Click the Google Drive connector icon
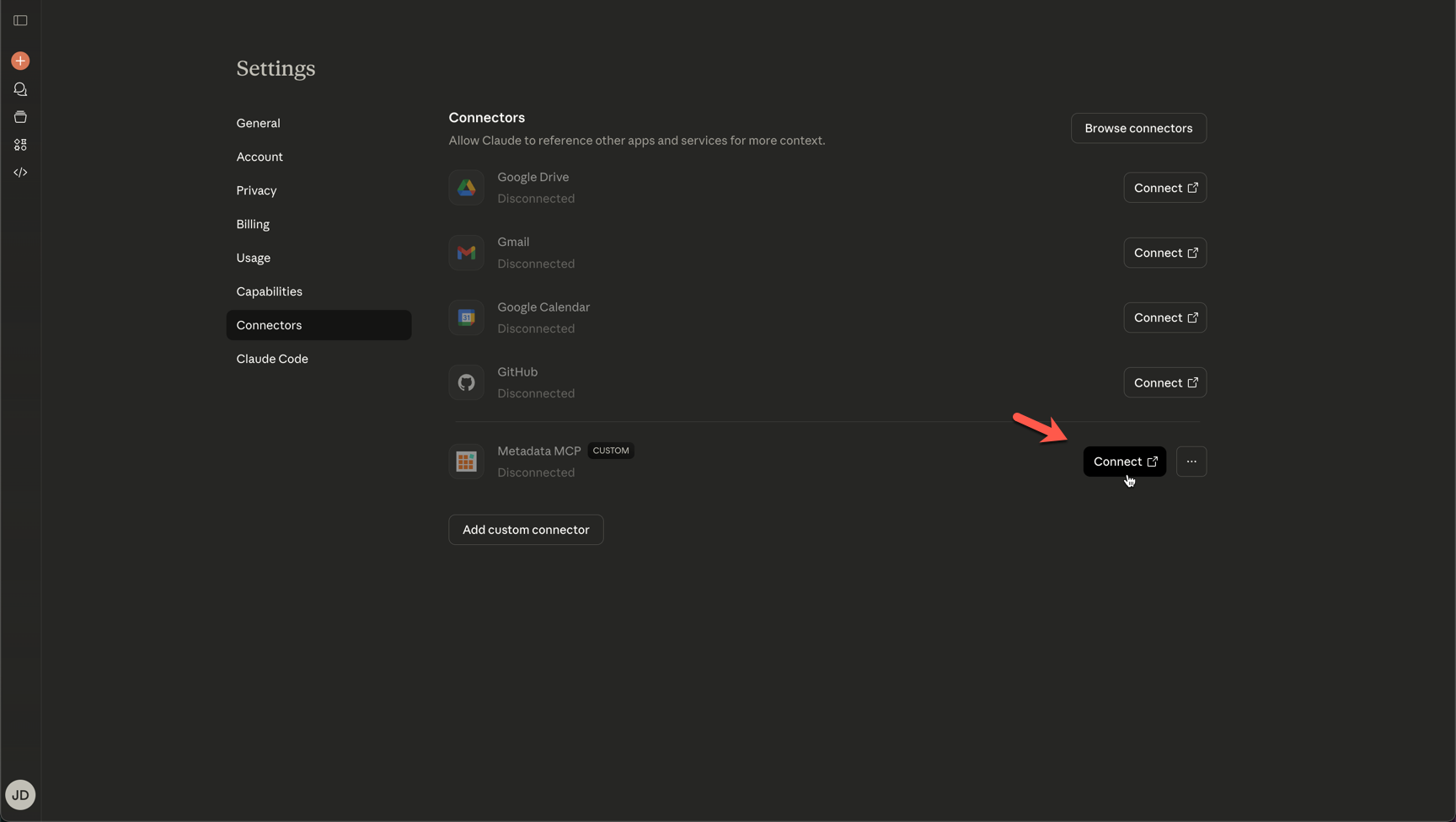The width and height of the screenshot is (1456, 822). [x=466, y=188]
